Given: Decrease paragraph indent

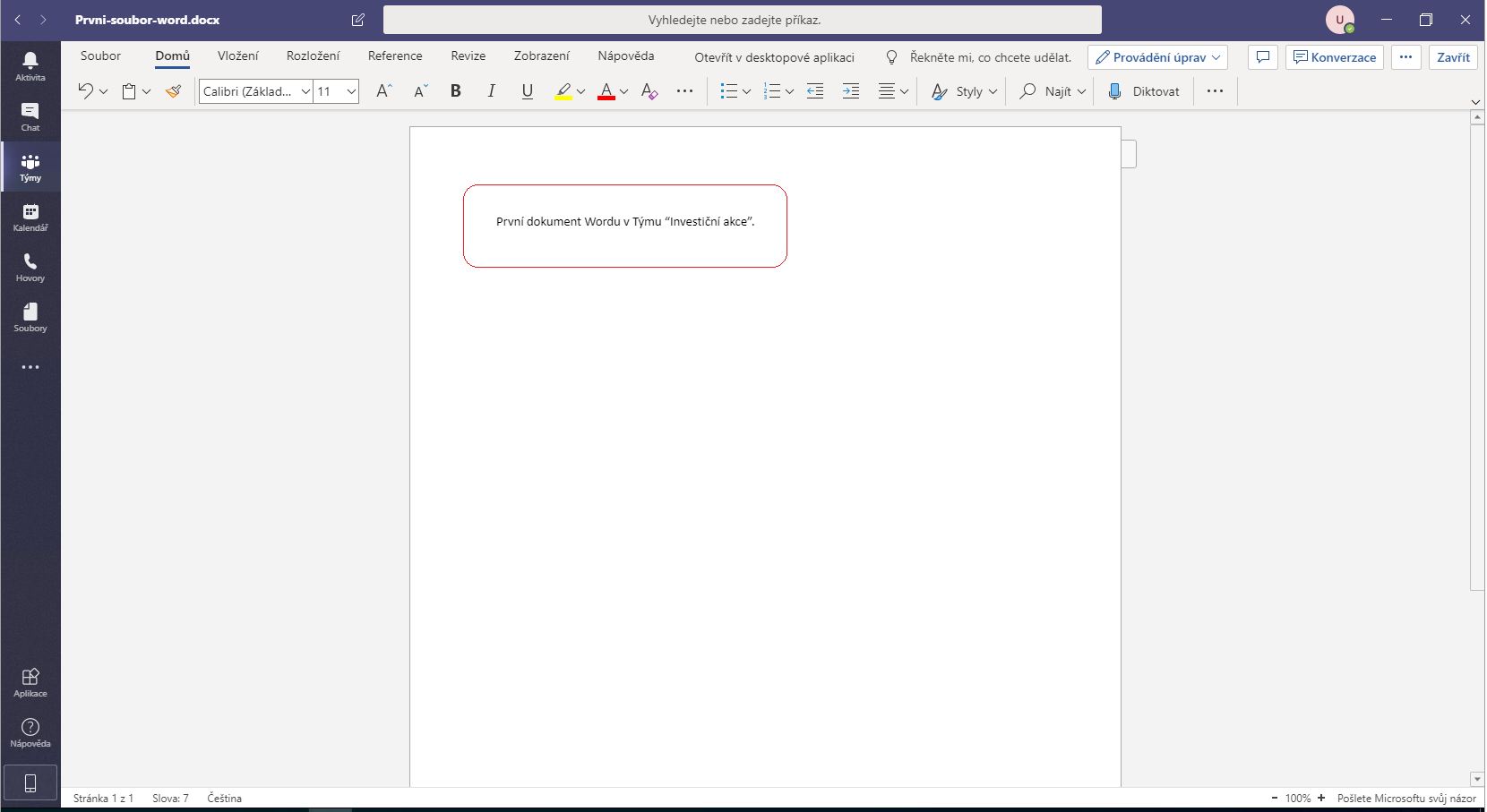Looking at the screenshot, I should pos(815,90).
